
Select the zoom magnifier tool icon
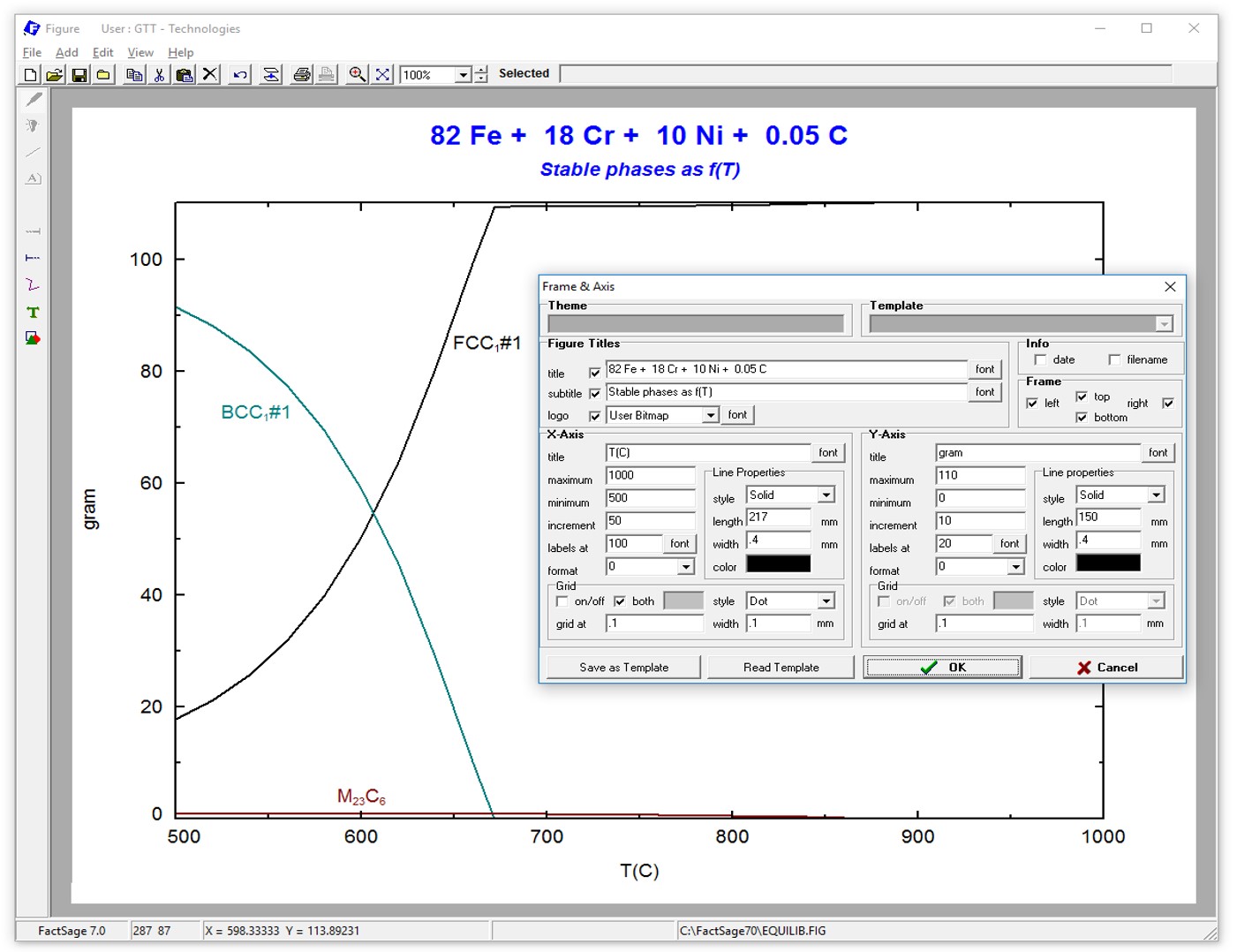[357, 75]
